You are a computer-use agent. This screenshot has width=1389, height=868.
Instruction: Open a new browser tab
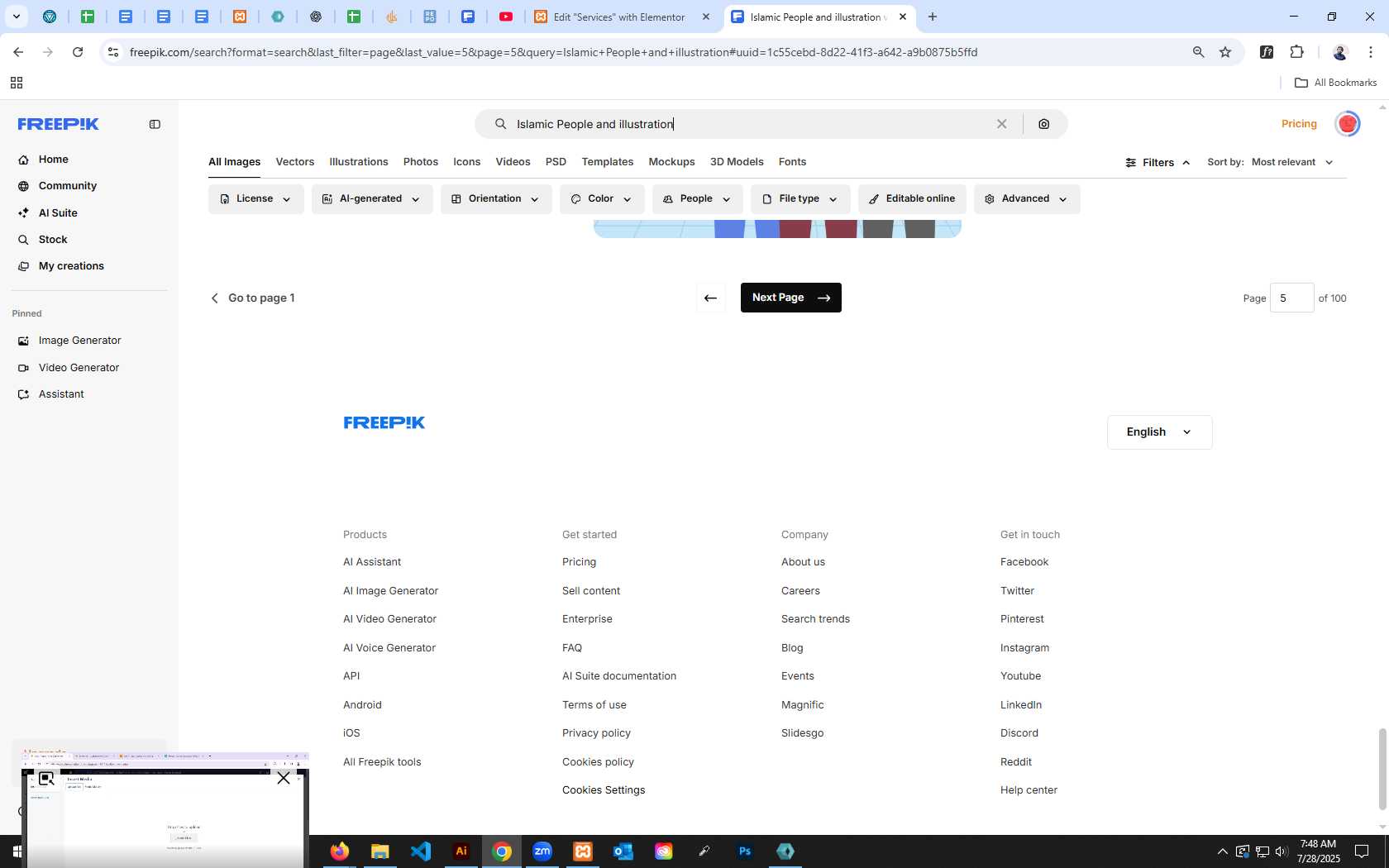933,17
